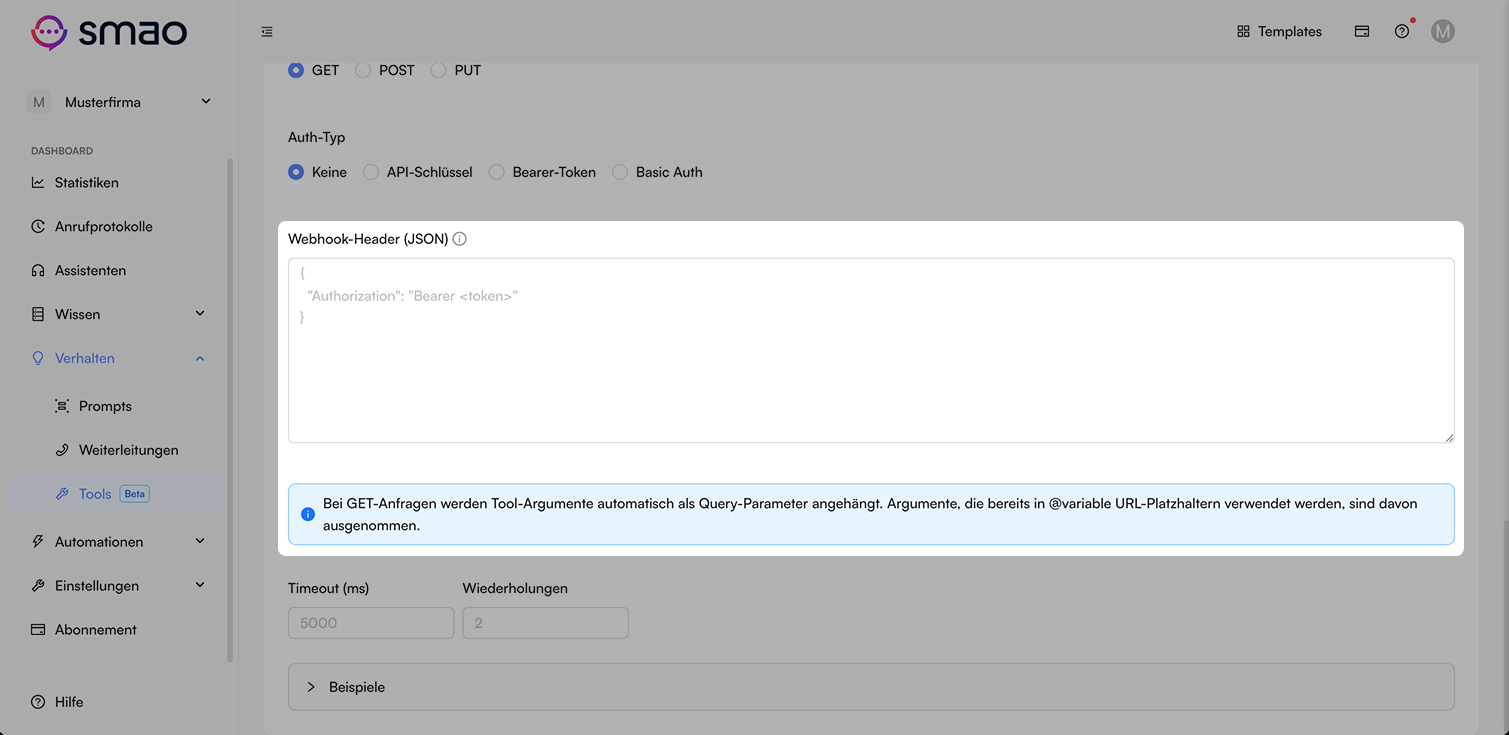Viewport: 1509px width, 735px height.
Task: Select the PUT method radio button
Action: point(438,71)
